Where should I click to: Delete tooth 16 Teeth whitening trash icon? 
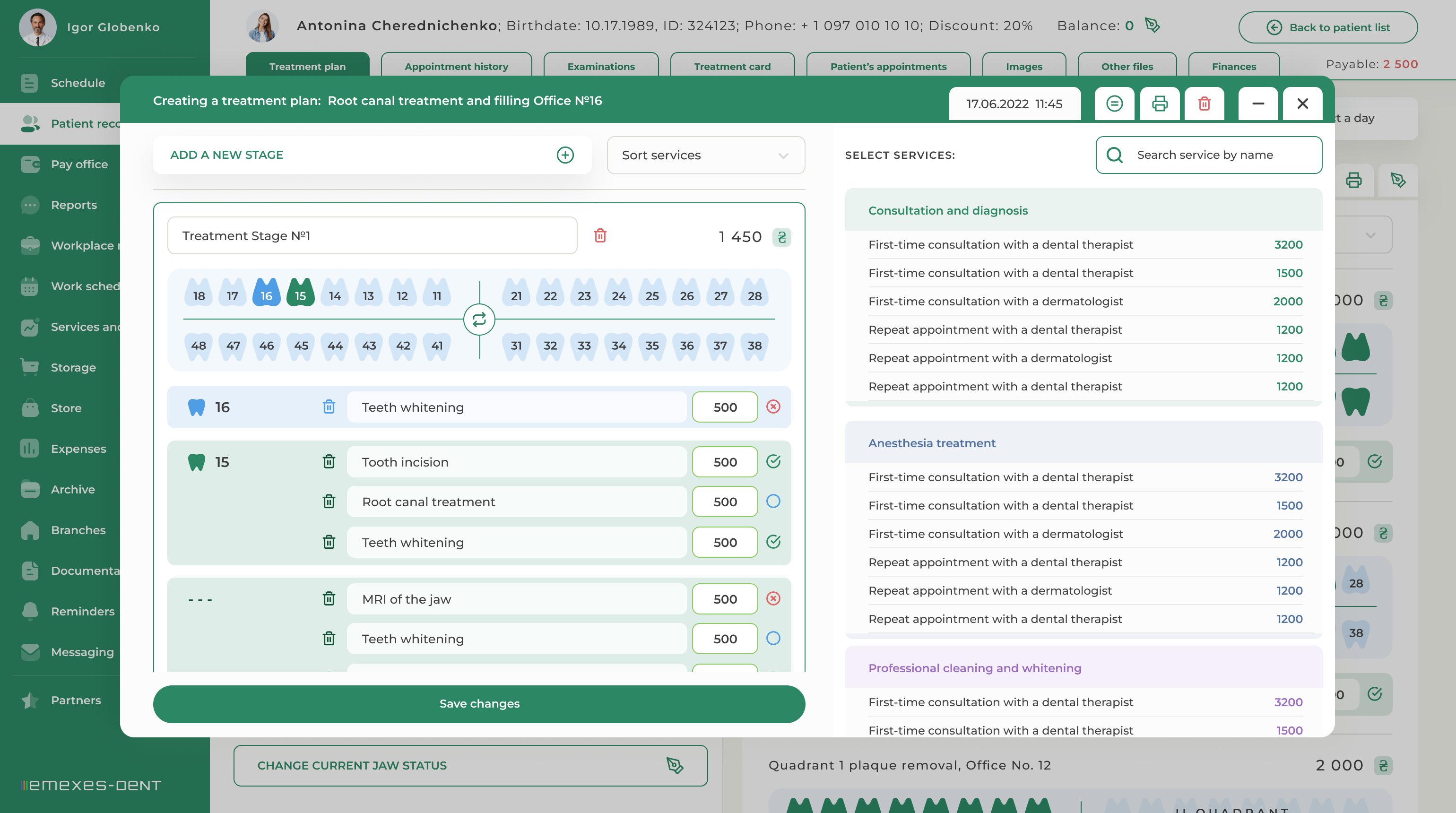[x=329, y=407]
